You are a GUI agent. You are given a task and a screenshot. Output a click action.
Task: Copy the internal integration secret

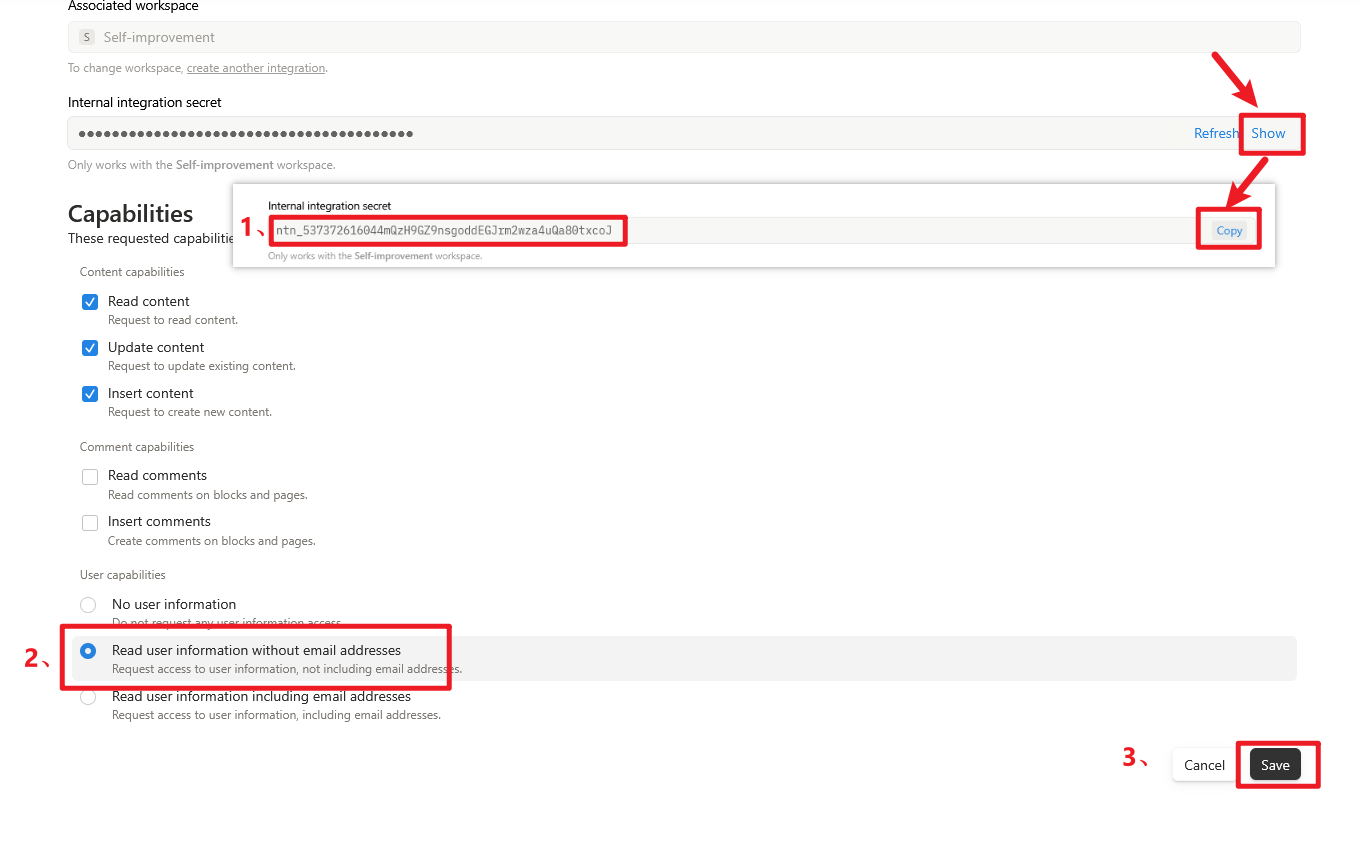1229,230
